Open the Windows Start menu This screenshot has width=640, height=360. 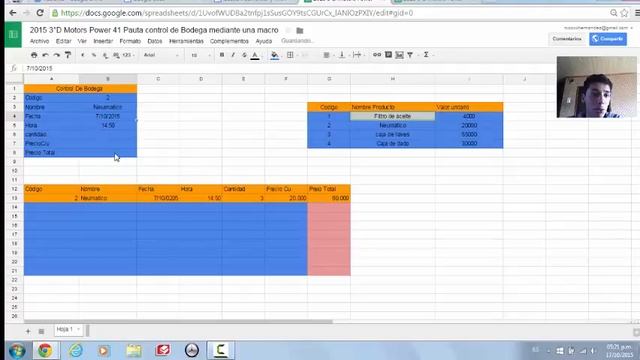click(17, 351)
